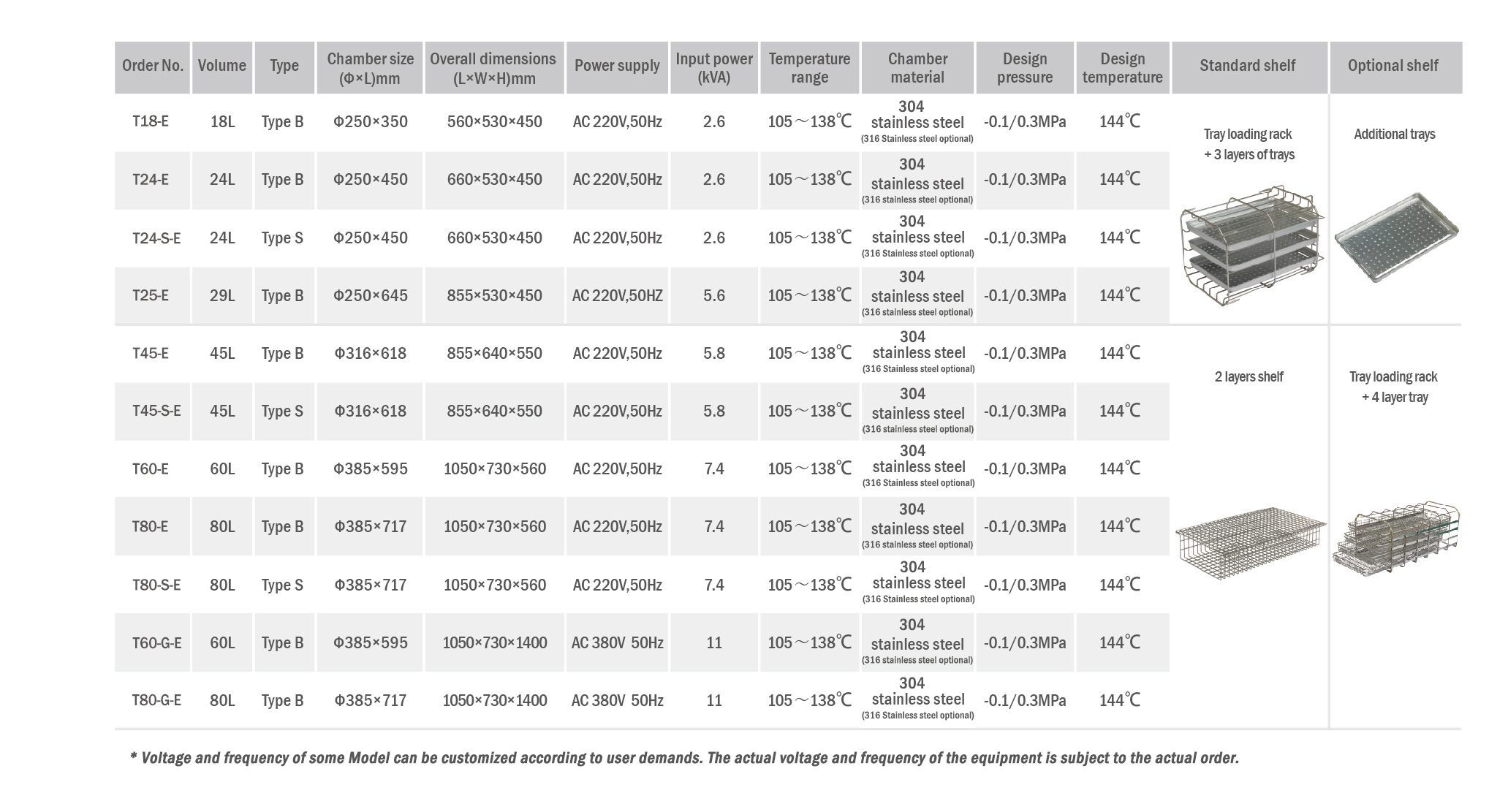This screenshot has height=812, width=1508.
Task: Click the 5.6 input power value for T25-E
Action: (714, 296)
